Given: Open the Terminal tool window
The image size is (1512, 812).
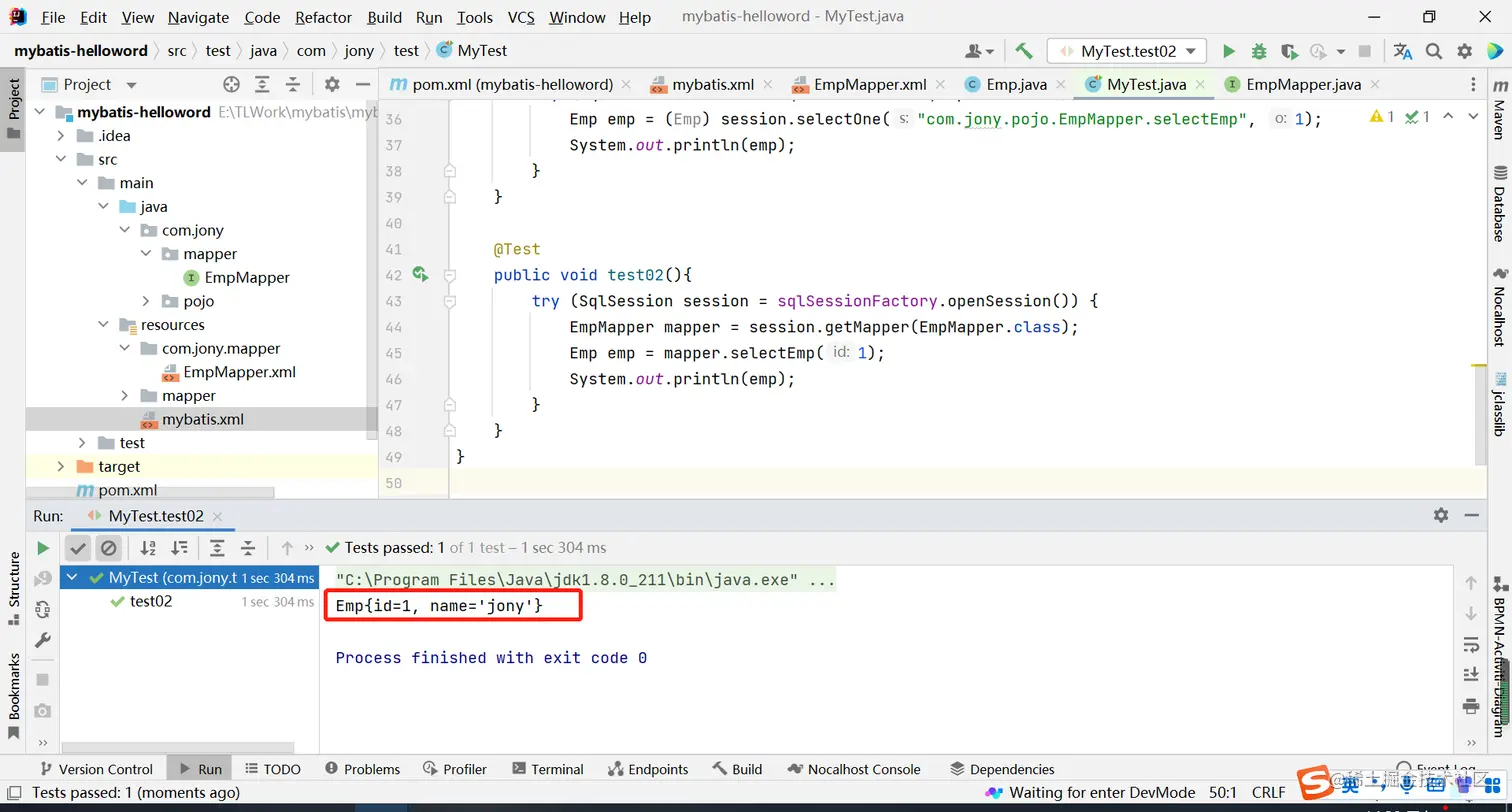Looking at the screenshot, I should [547, 769].
